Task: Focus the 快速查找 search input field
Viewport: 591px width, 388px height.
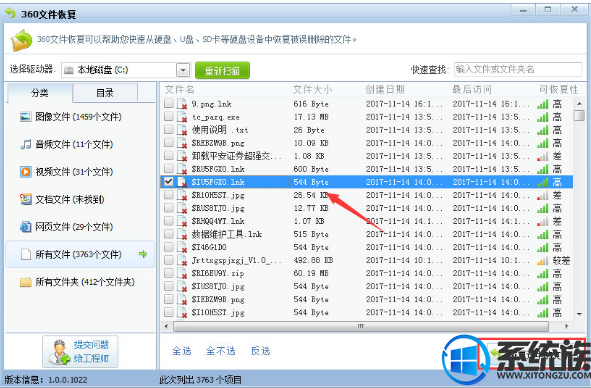Action: tap(518, 69)
